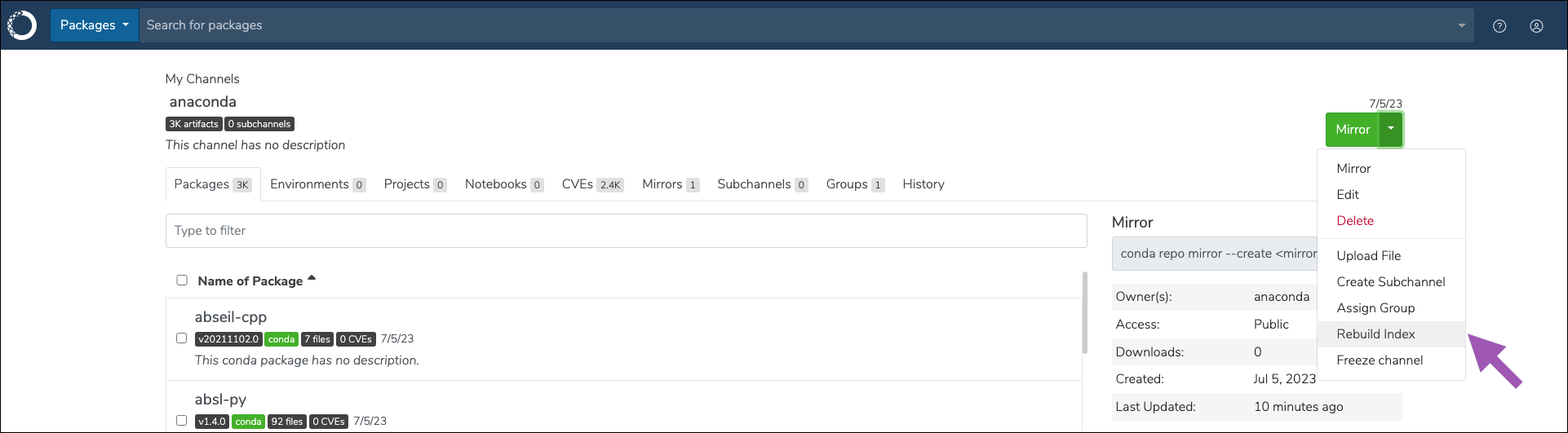Select Assign Group menu entry
Screen dimensions: 1568x433
1391,308
